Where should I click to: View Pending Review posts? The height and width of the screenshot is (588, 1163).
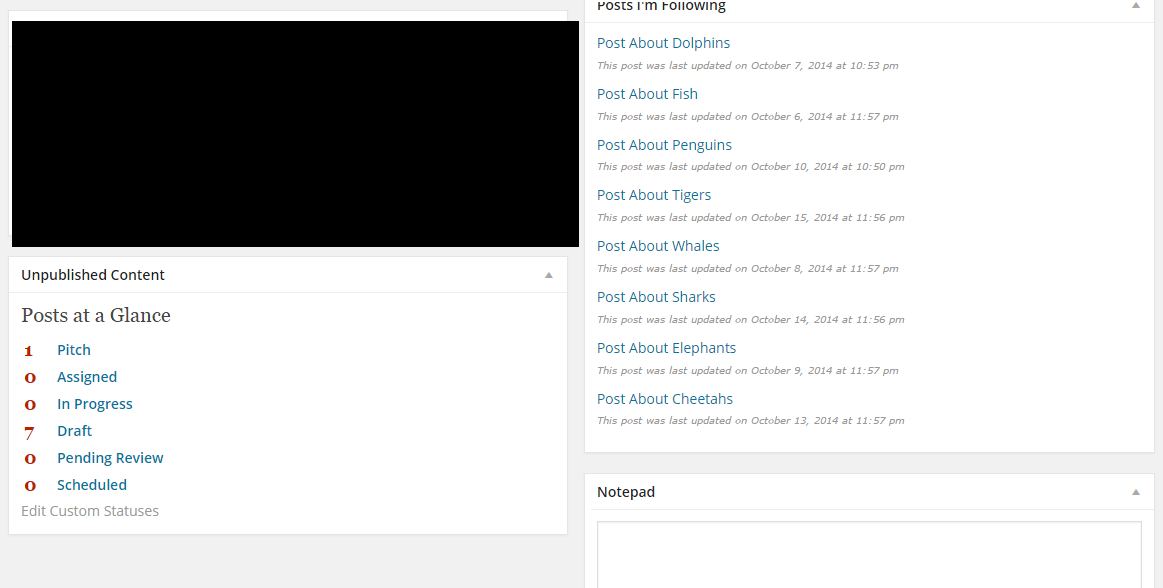[110, 458]
